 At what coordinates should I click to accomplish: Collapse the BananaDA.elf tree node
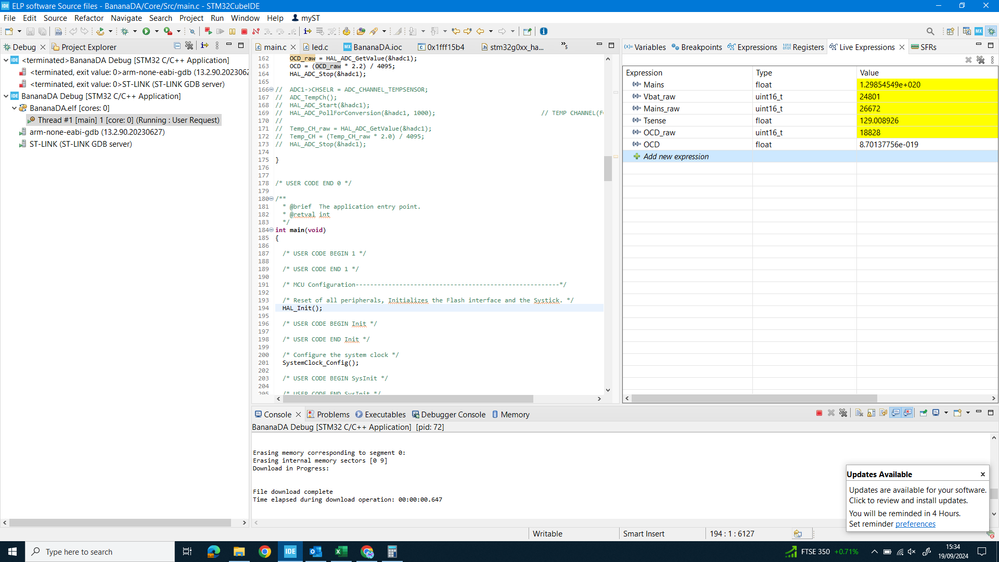(14, 108)
